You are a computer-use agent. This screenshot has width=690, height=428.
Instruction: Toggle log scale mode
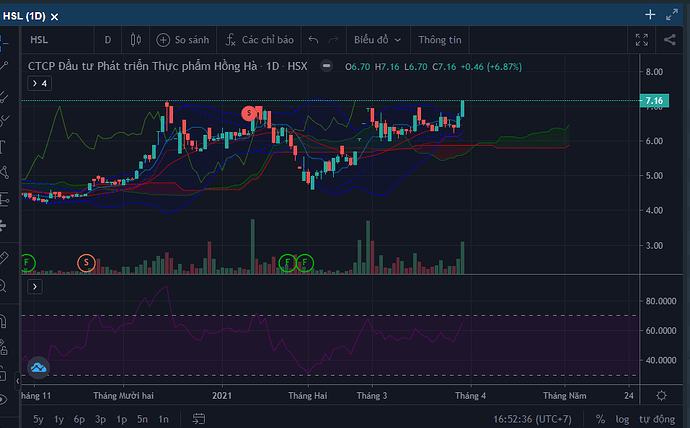point(623,419)
